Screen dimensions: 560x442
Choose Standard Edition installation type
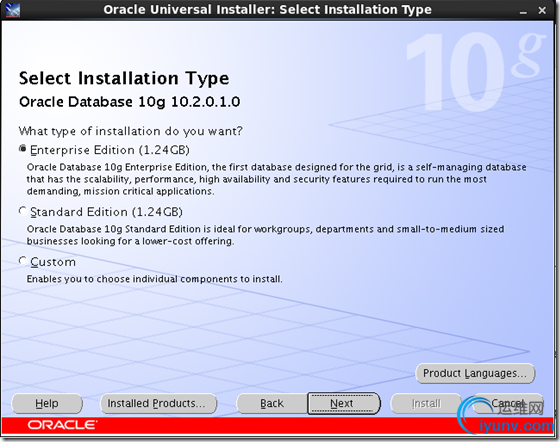point(23,211)
